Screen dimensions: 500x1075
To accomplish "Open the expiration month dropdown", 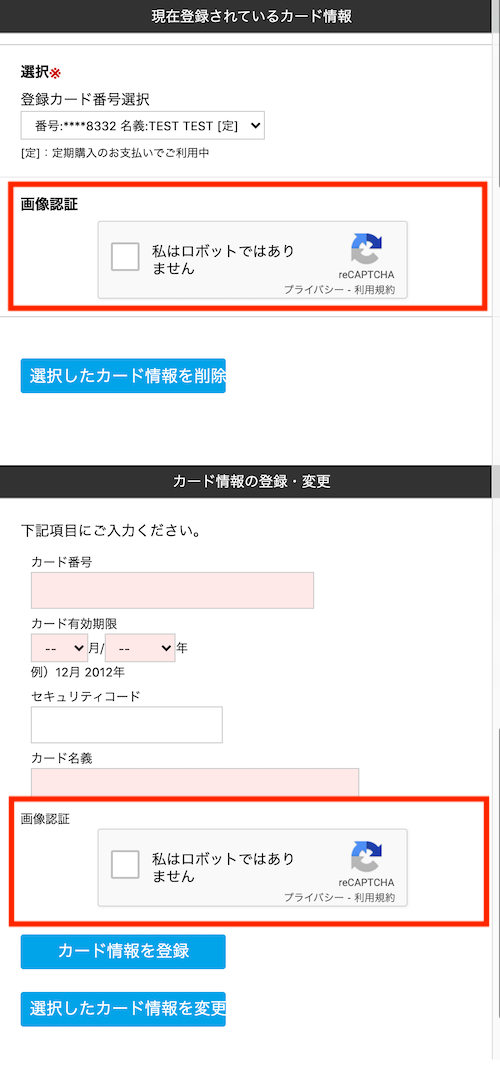I will [x=59, y=647].
